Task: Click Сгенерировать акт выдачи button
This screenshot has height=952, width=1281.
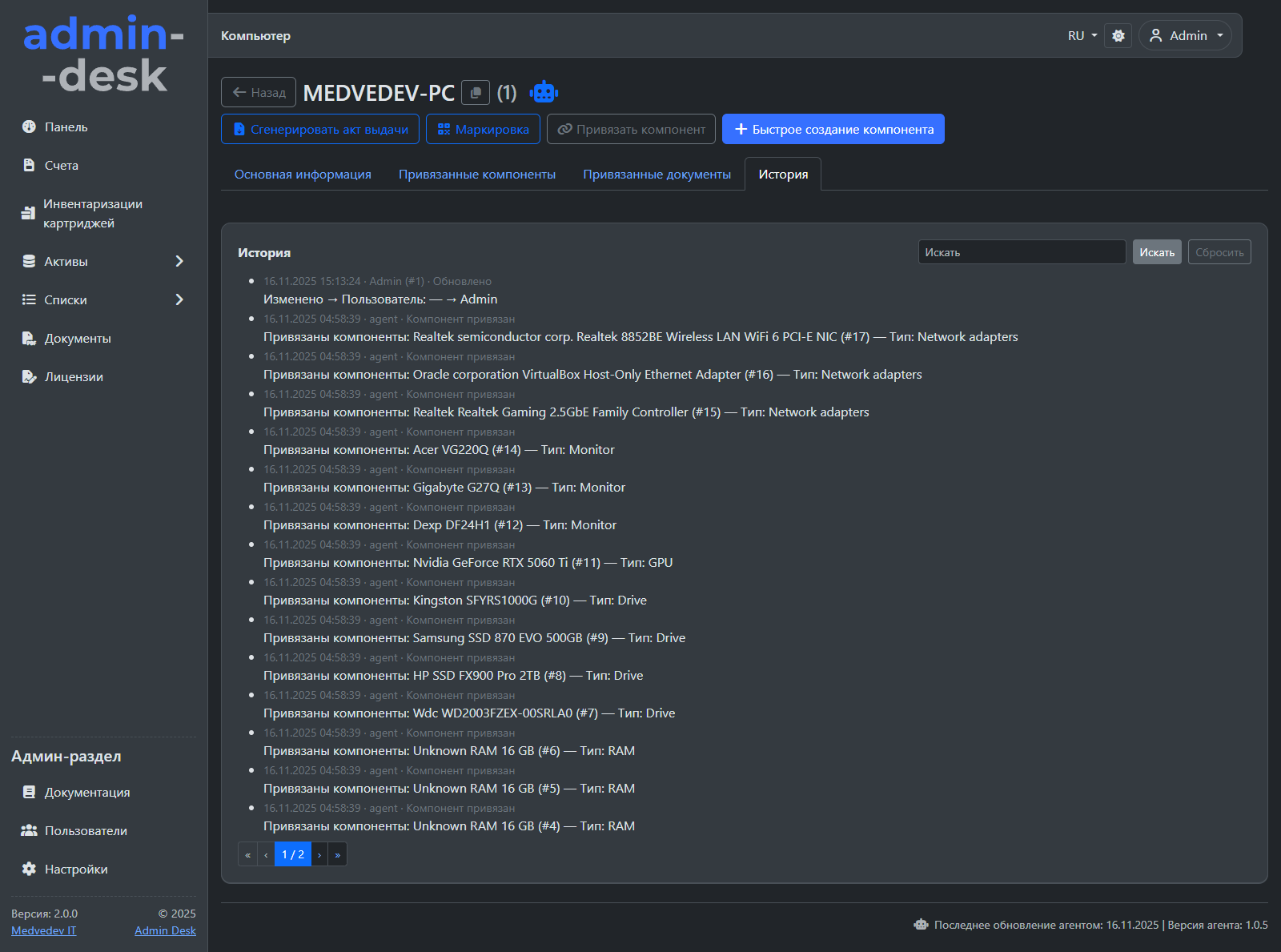Action: click(x=320, y=130)
